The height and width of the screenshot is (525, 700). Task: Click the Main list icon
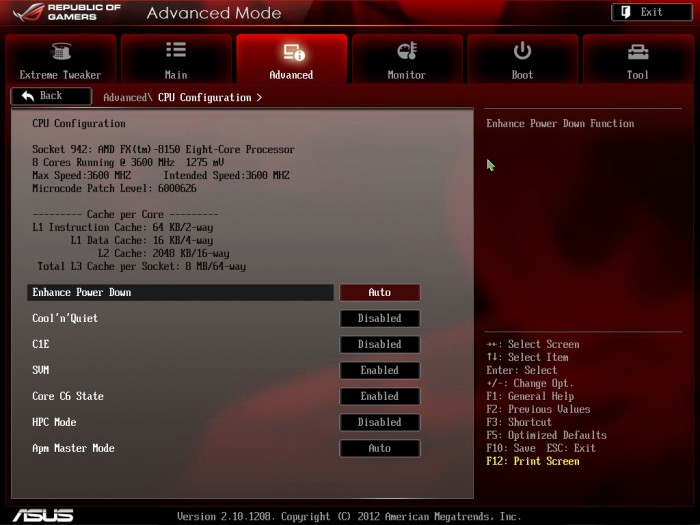pyautogui.click(x=176, y=50)
